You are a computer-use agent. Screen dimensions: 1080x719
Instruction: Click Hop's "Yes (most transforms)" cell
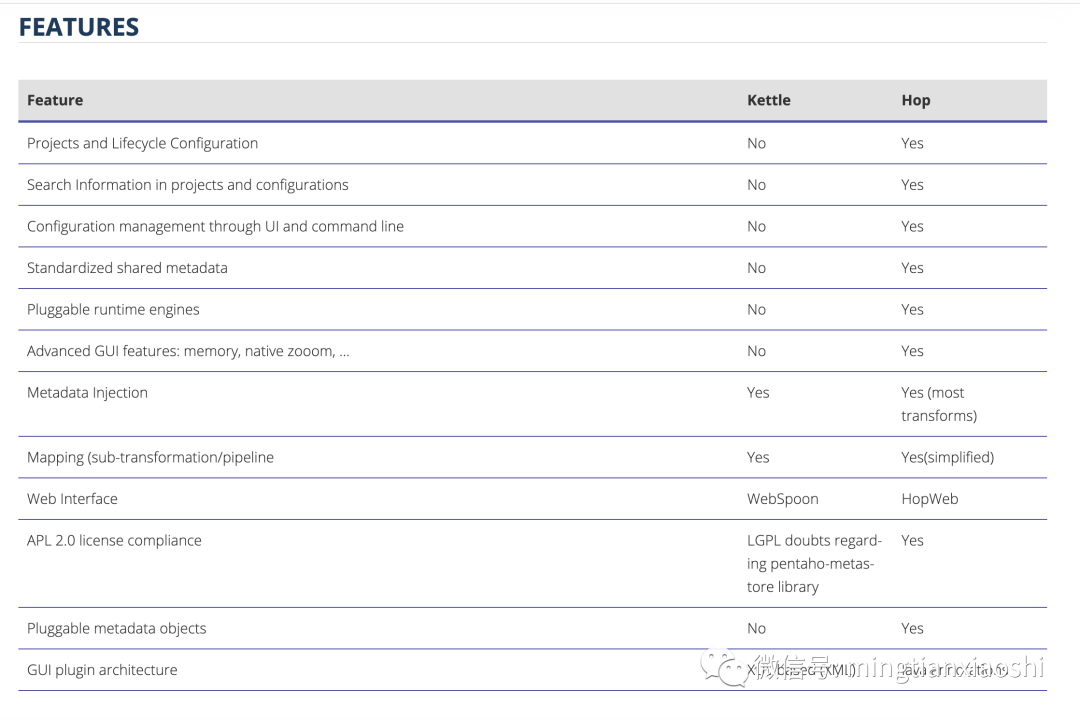[x=938, y=404]
